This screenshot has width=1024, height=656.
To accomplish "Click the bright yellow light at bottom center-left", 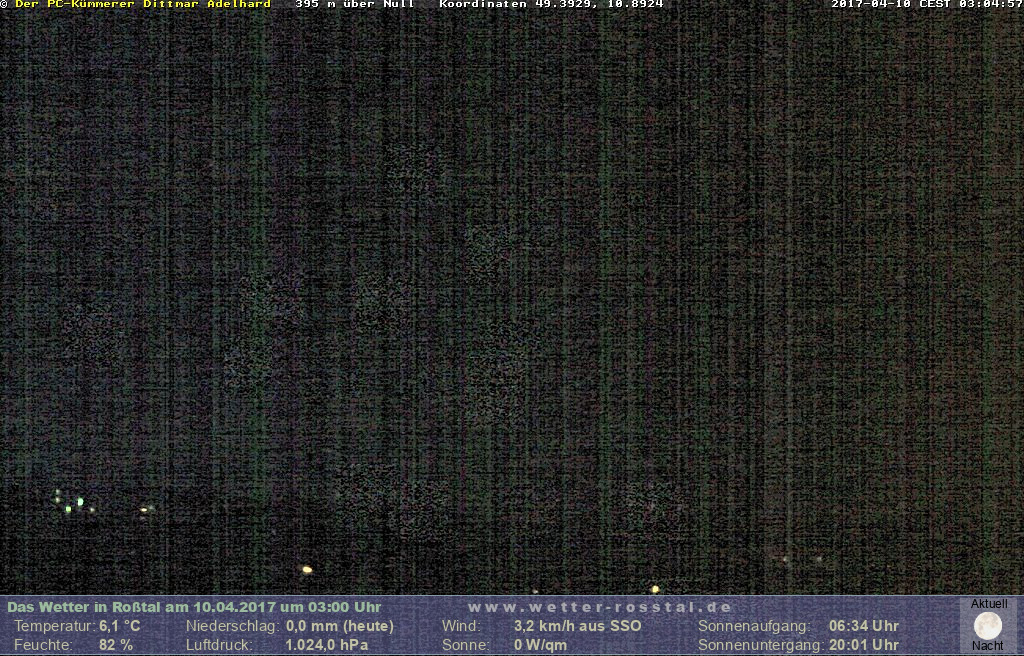I will pos(307,570).
